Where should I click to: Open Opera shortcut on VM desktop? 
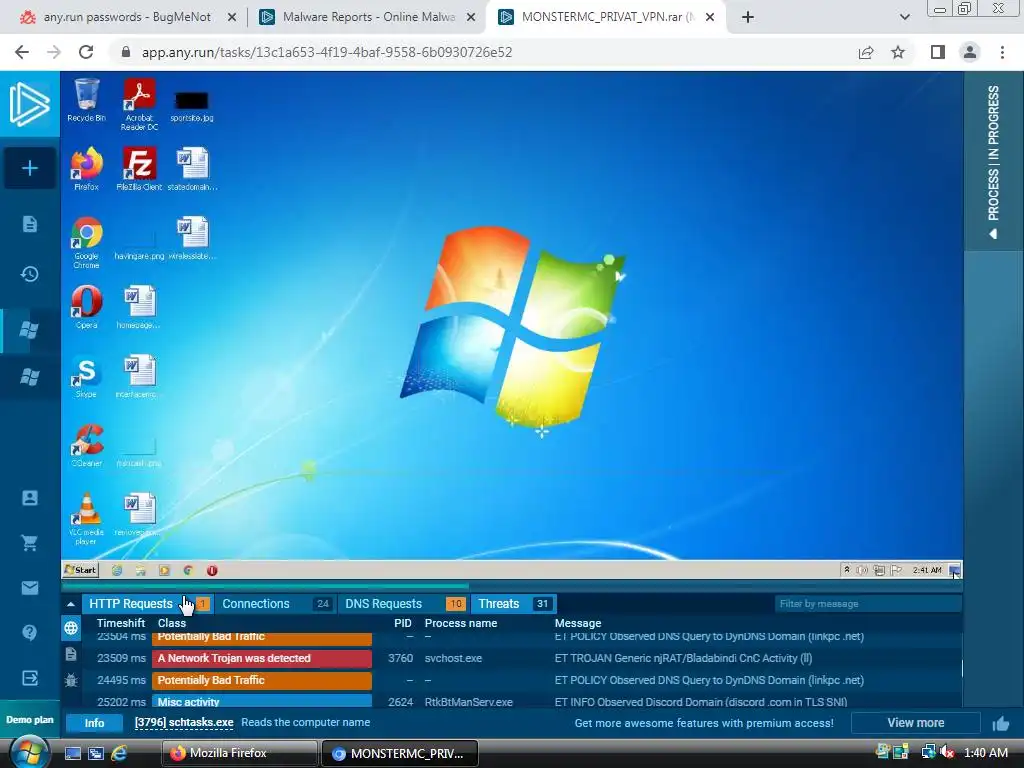[86, 307]
